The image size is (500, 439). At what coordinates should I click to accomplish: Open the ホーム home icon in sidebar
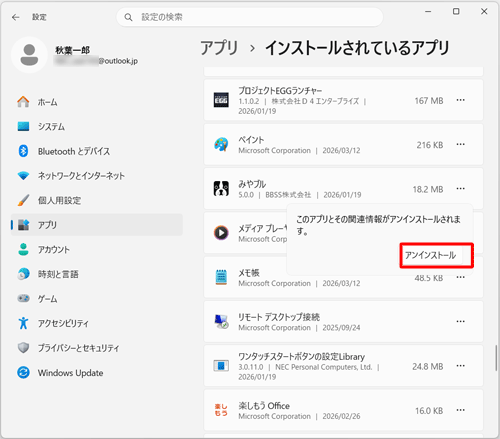tap(23, 102)
